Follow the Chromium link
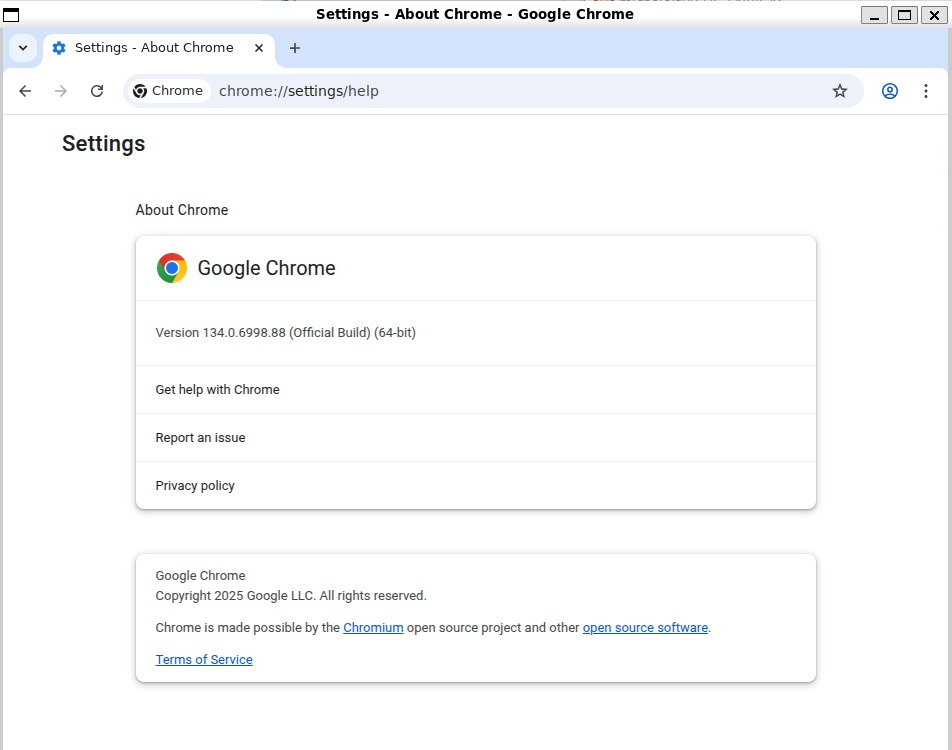952x750 pixels. tap(373, 628)
